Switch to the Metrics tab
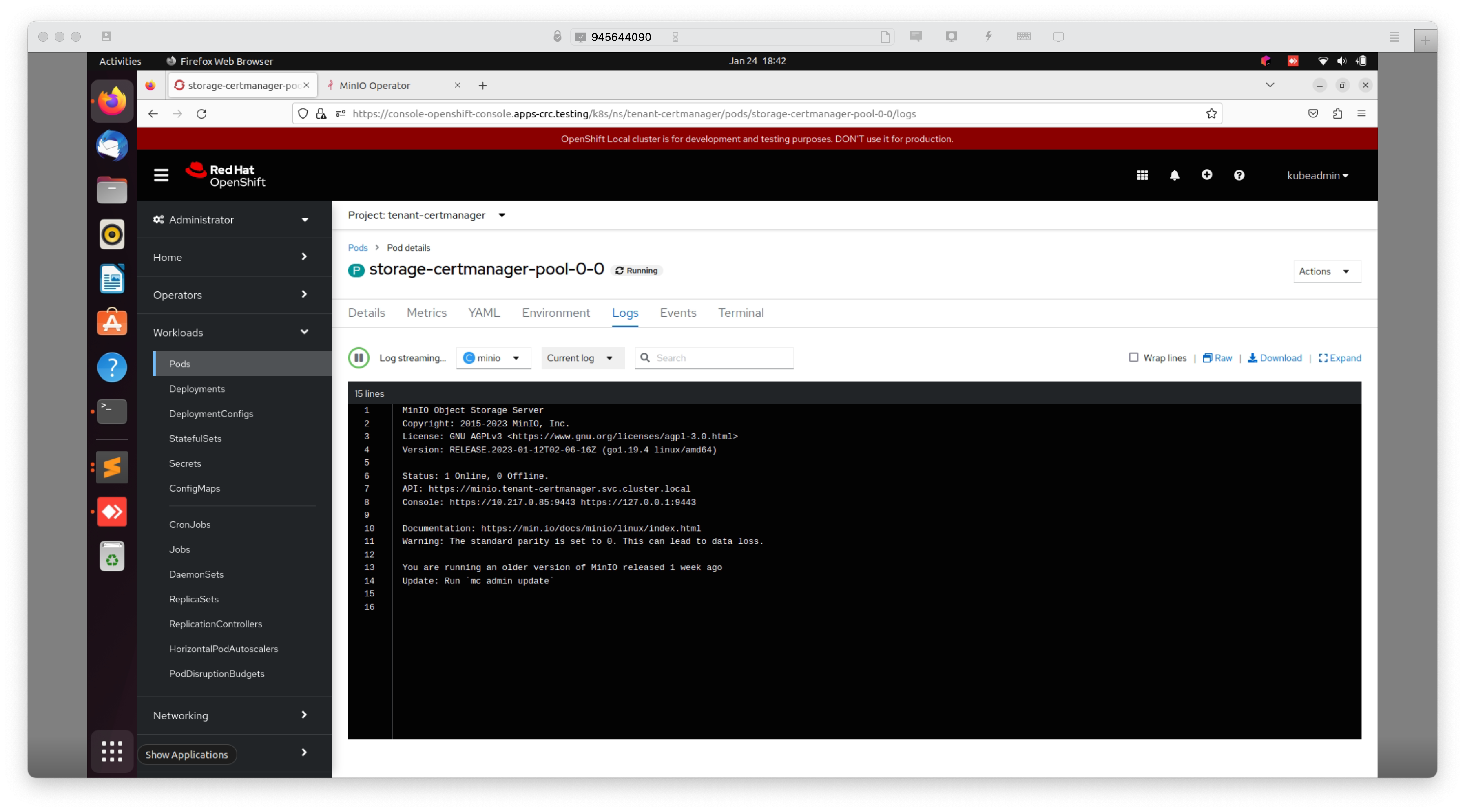The height and width of the screenshot is (812, 1465). 427,313
